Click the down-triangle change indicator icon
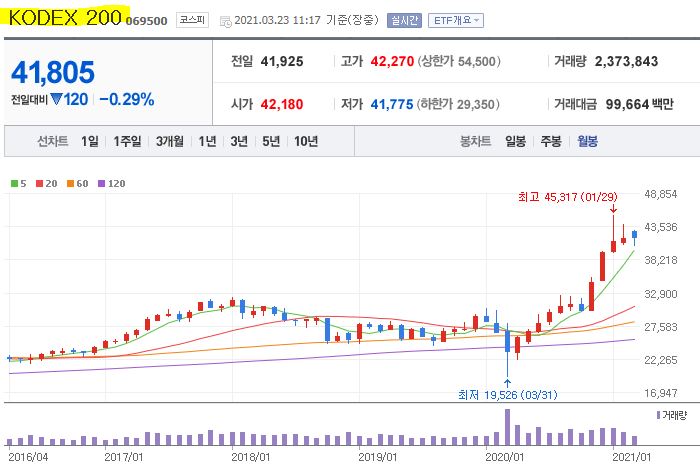 [x=56, y=99]
